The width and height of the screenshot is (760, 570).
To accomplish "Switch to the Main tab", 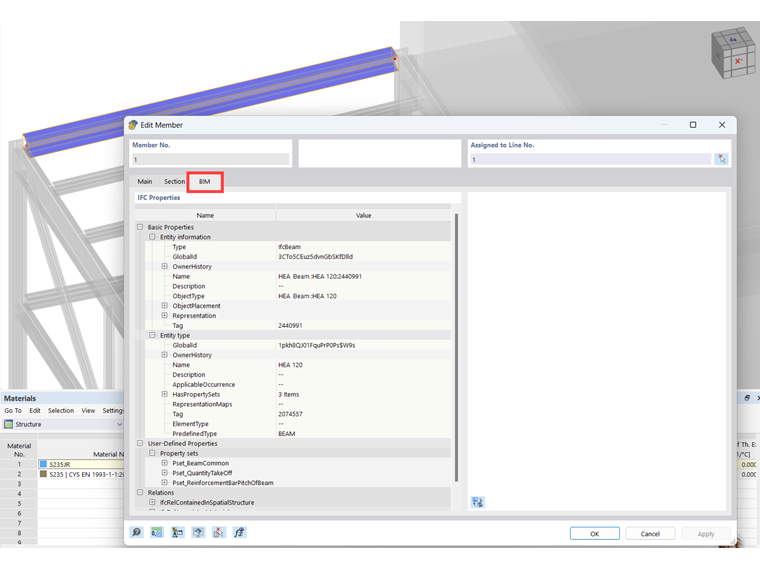I will (144, 181).
